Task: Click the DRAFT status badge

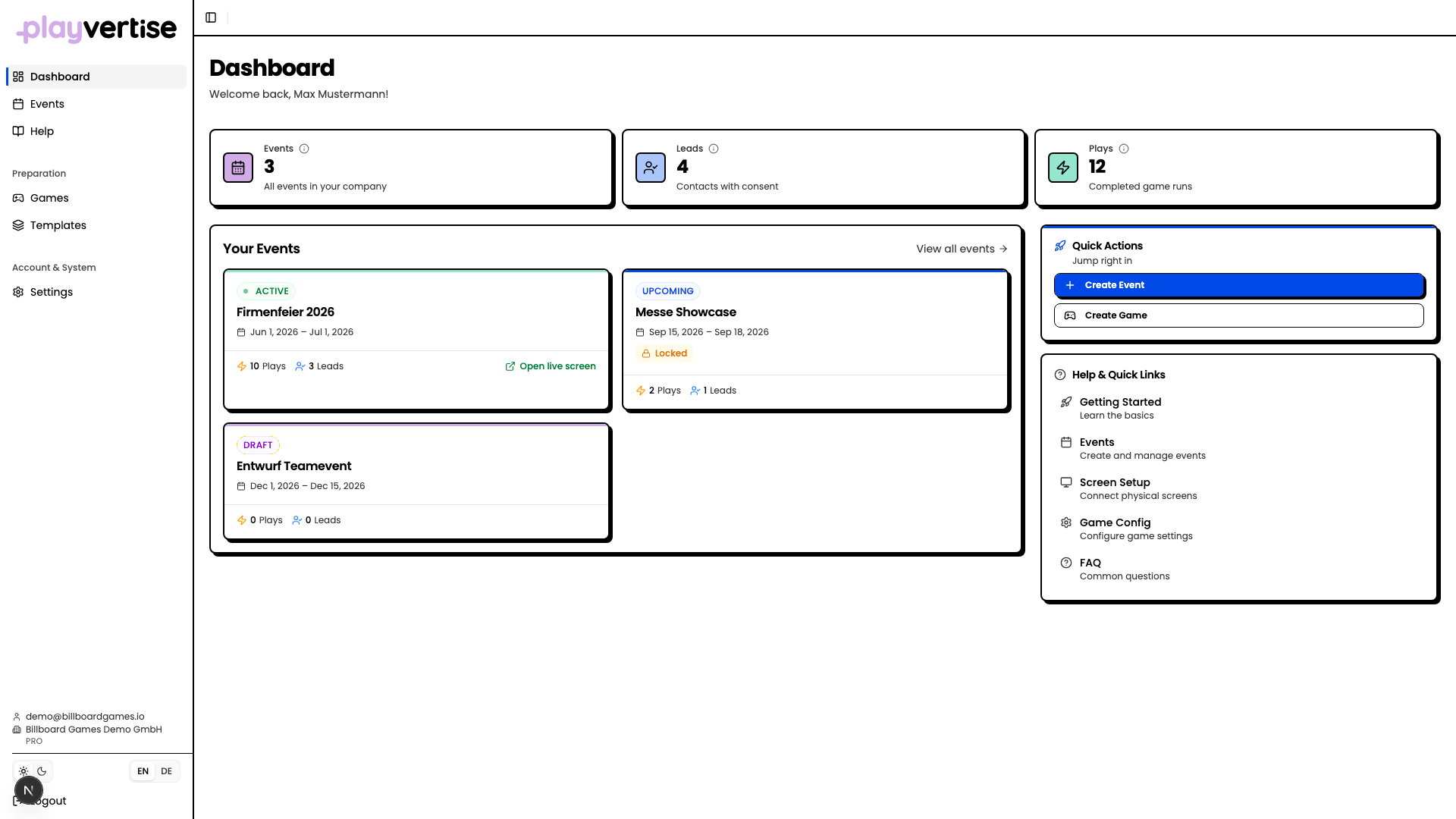Action: click(x=258, y=445)
